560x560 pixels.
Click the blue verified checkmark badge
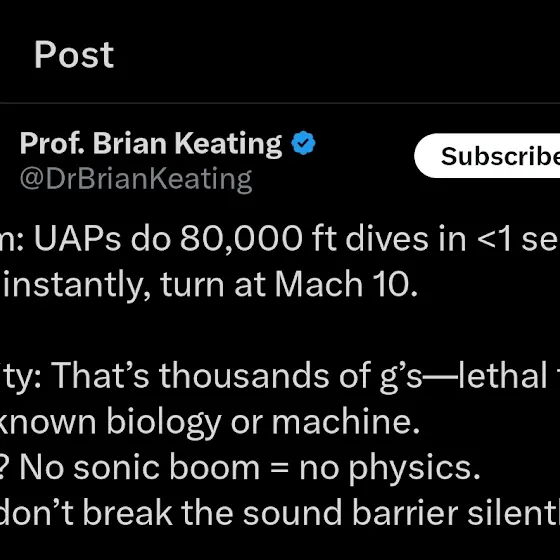coord(303,143)
